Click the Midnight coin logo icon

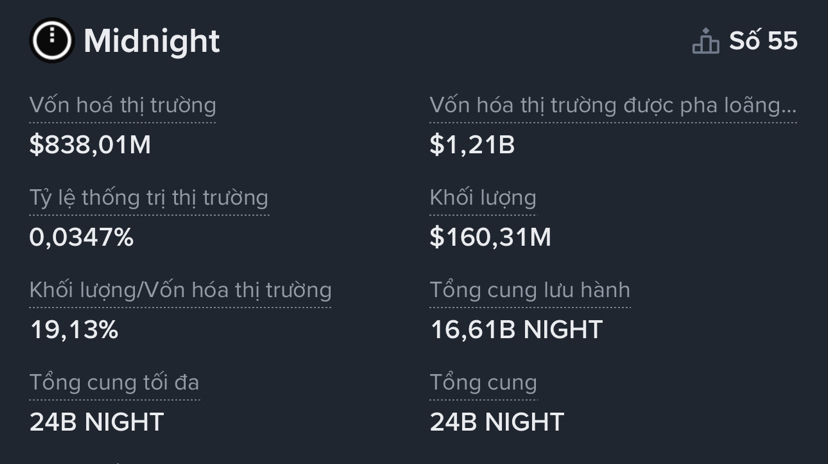coord(52,41)
